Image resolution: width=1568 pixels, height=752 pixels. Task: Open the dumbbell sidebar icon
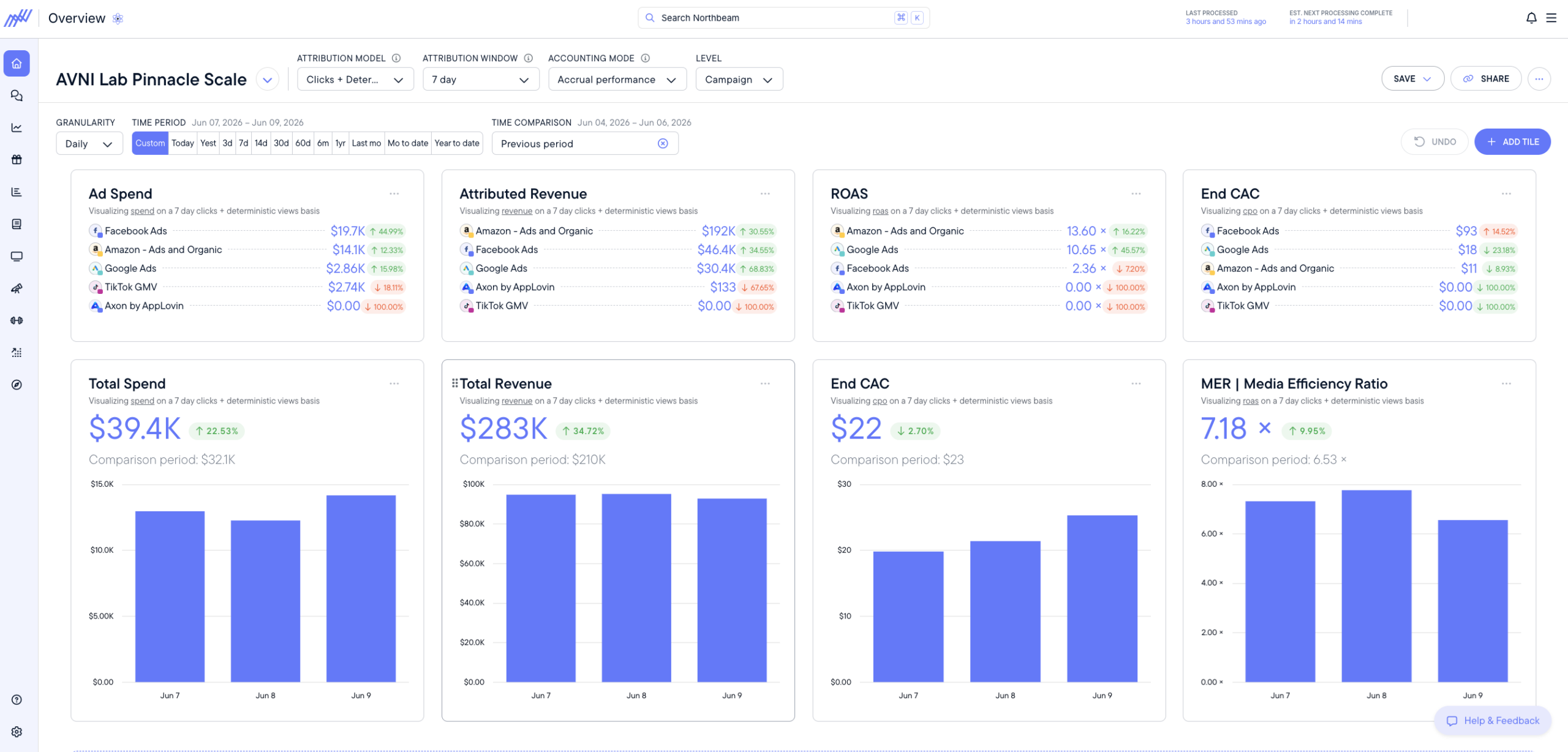coord(17,320)
